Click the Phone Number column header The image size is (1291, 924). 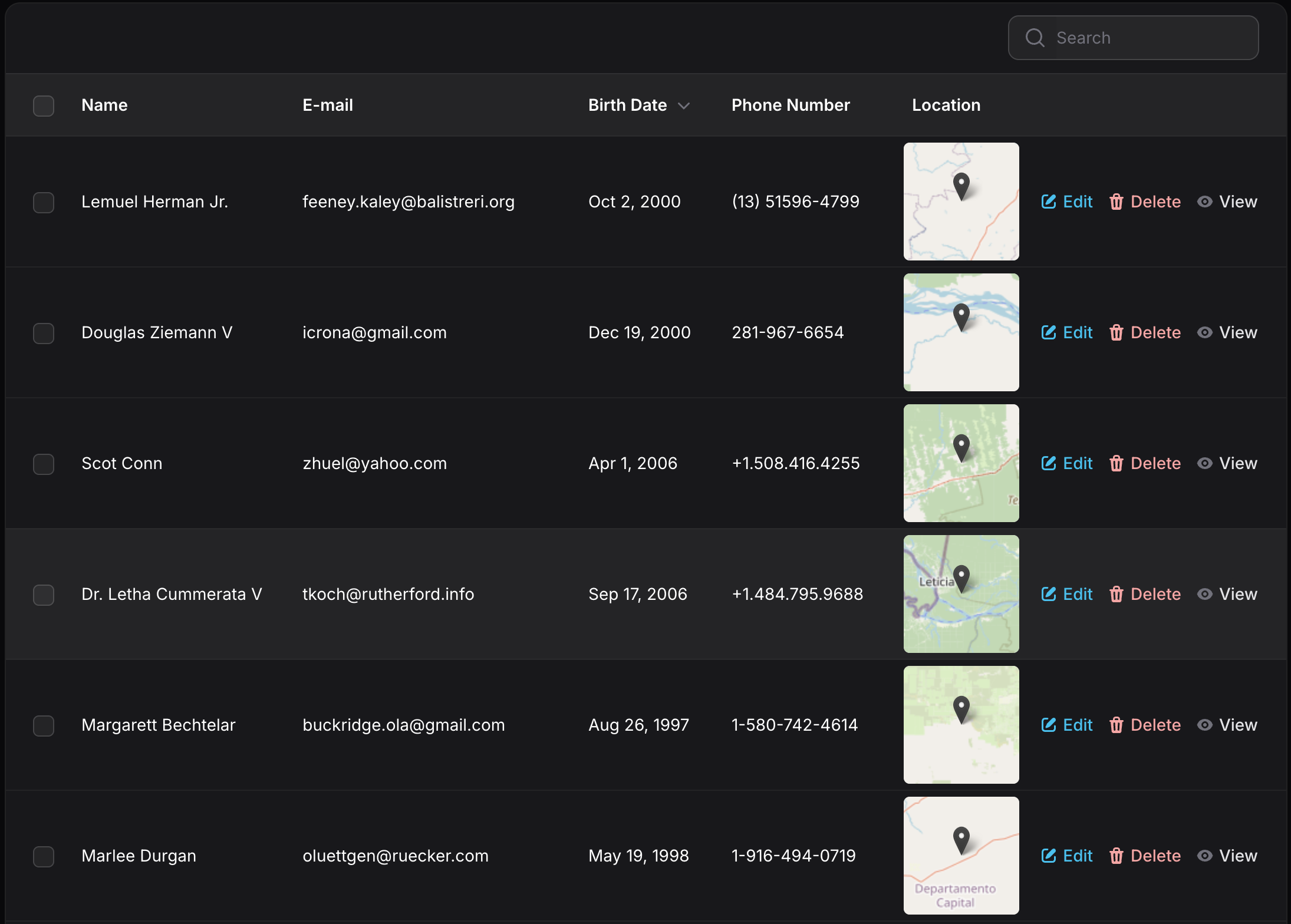[791, 105]
